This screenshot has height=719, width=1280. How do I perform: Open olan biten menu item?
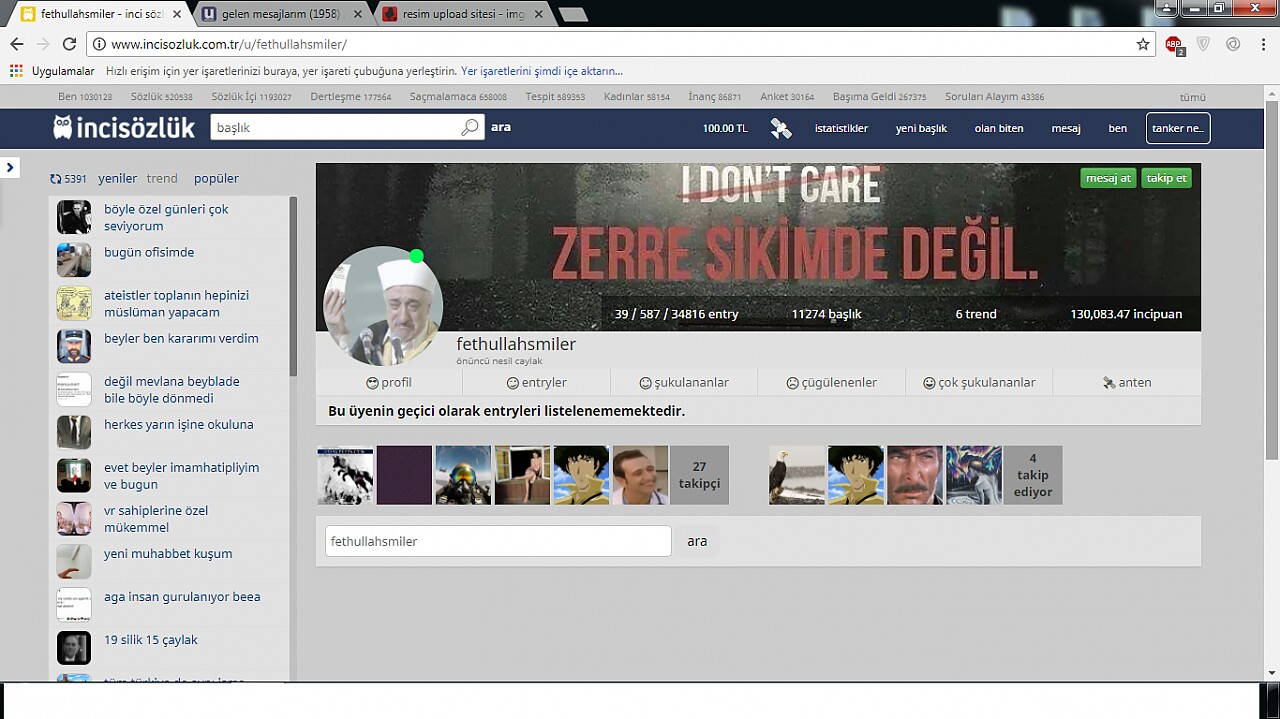(999, 128)
